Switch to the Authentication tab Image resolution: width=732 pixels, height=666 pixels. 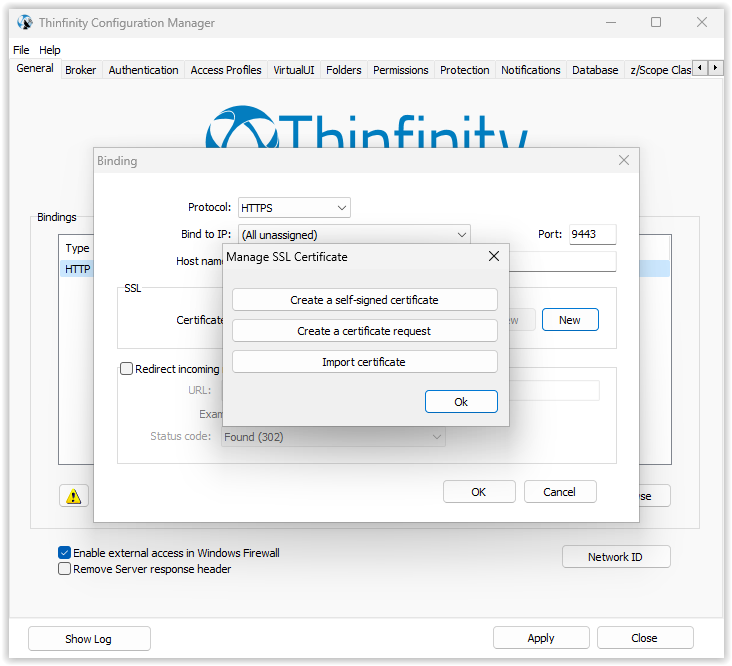143,70
